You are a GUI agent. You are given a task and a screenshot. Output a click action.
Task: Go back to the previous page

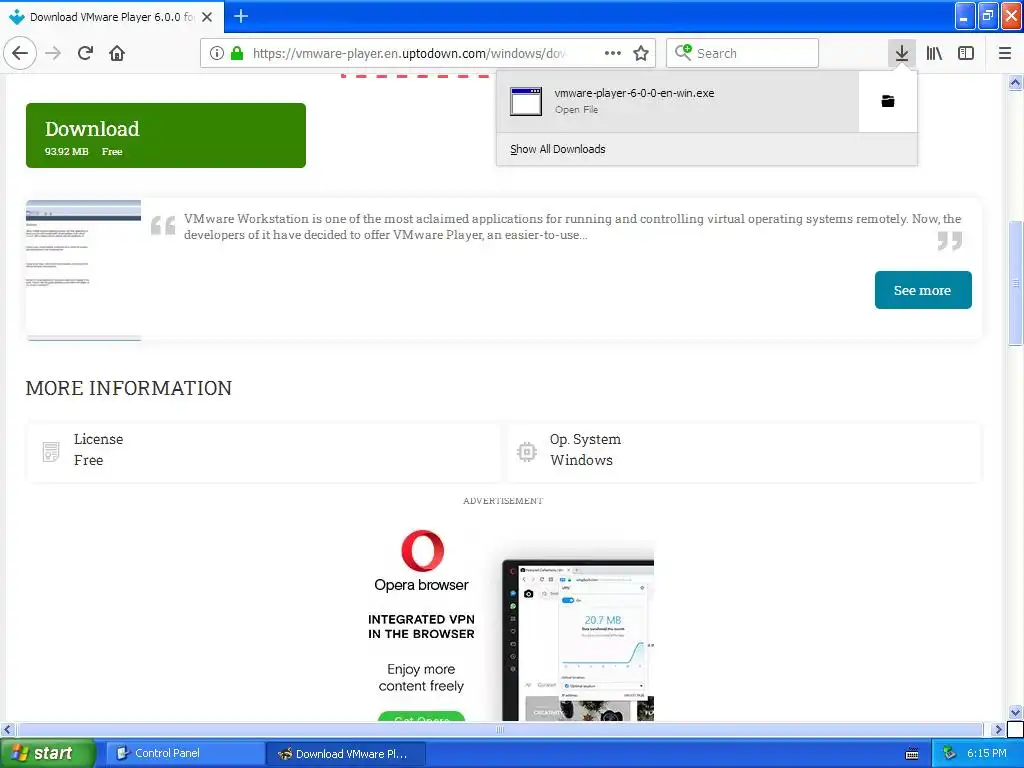point(20,53)
